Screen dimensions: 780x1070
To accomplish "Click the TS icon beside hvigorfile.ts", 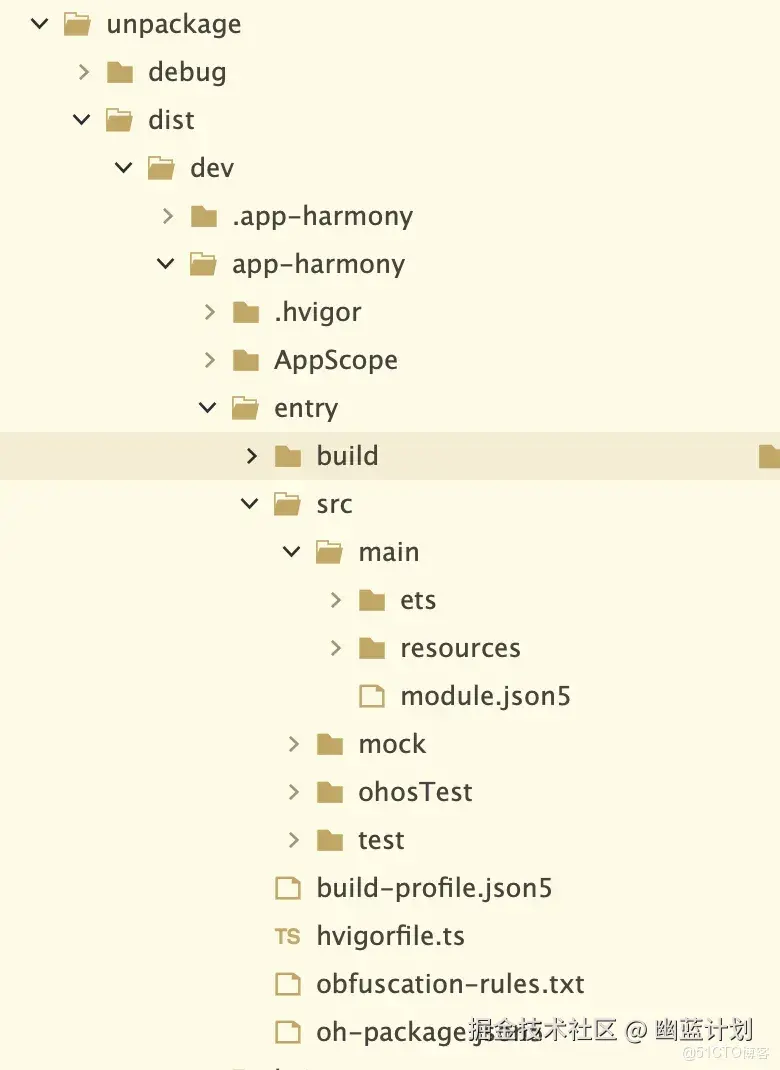I will (x=287, y=937).
